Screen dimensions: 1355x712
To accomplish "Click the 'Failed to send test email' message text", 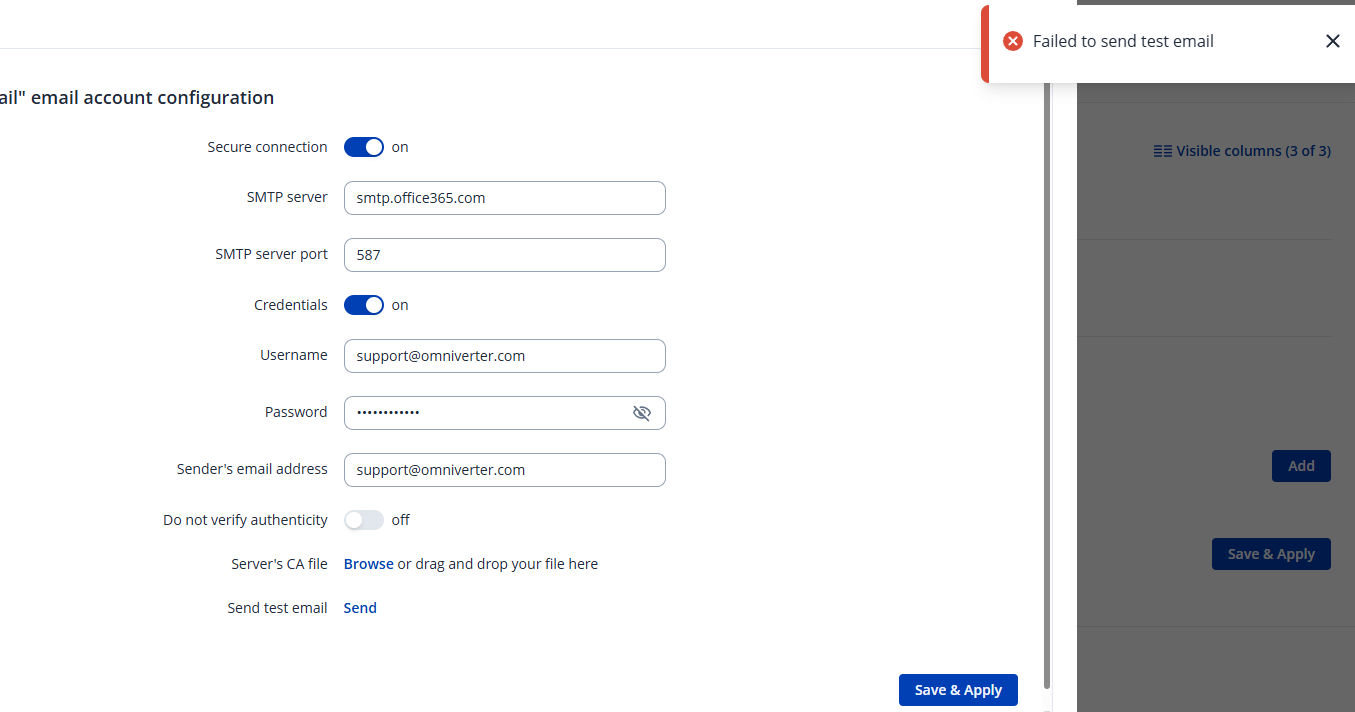I will point(1123,41).
